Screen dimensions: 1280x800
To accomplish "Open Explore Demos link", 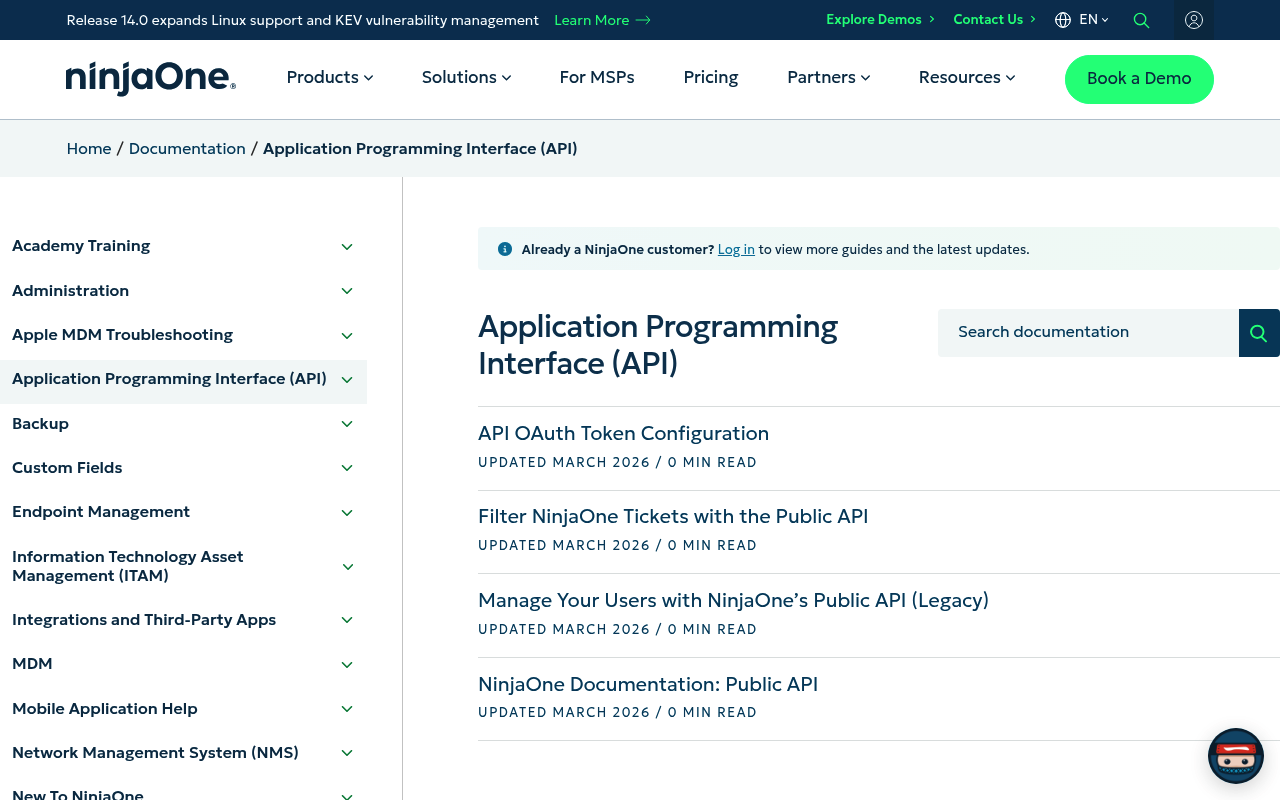I will 880,20.
